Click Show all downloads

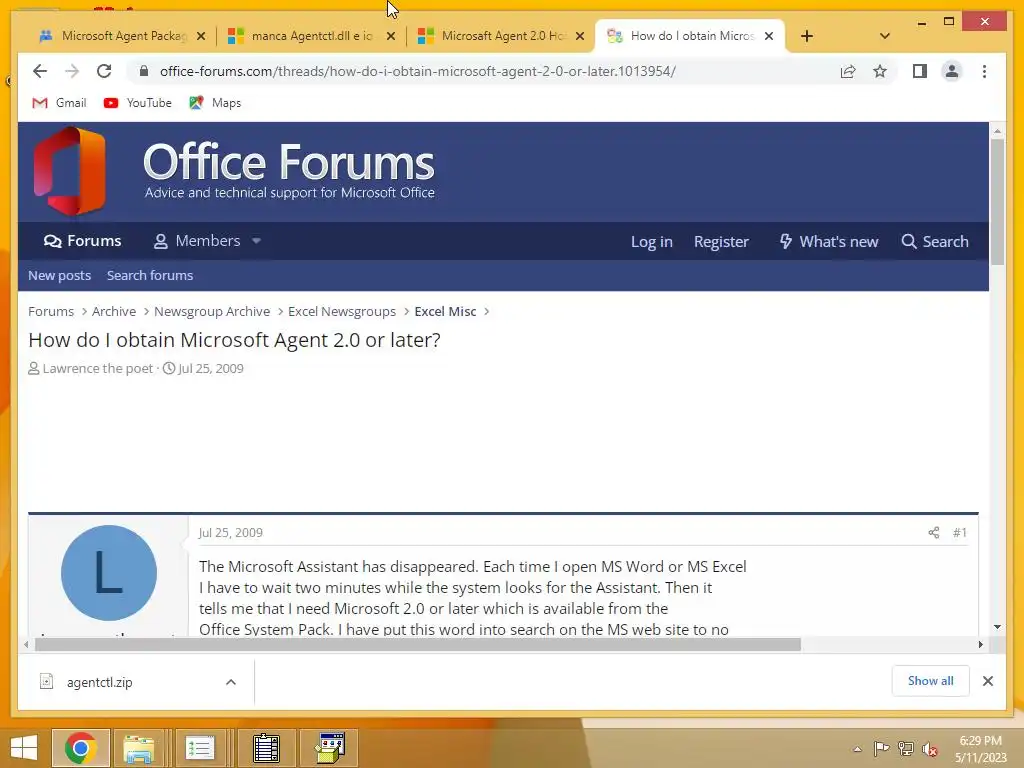point(931,681)
